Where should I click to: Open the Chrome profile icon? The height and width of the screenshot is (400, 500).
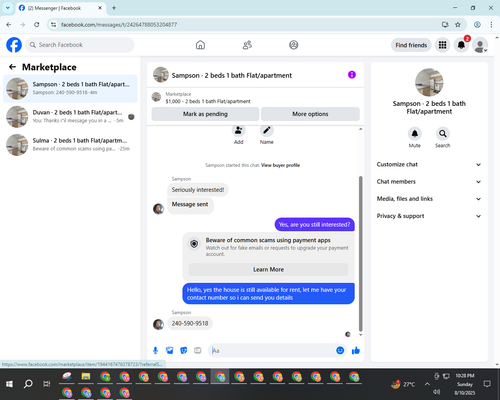click(477, 24)
